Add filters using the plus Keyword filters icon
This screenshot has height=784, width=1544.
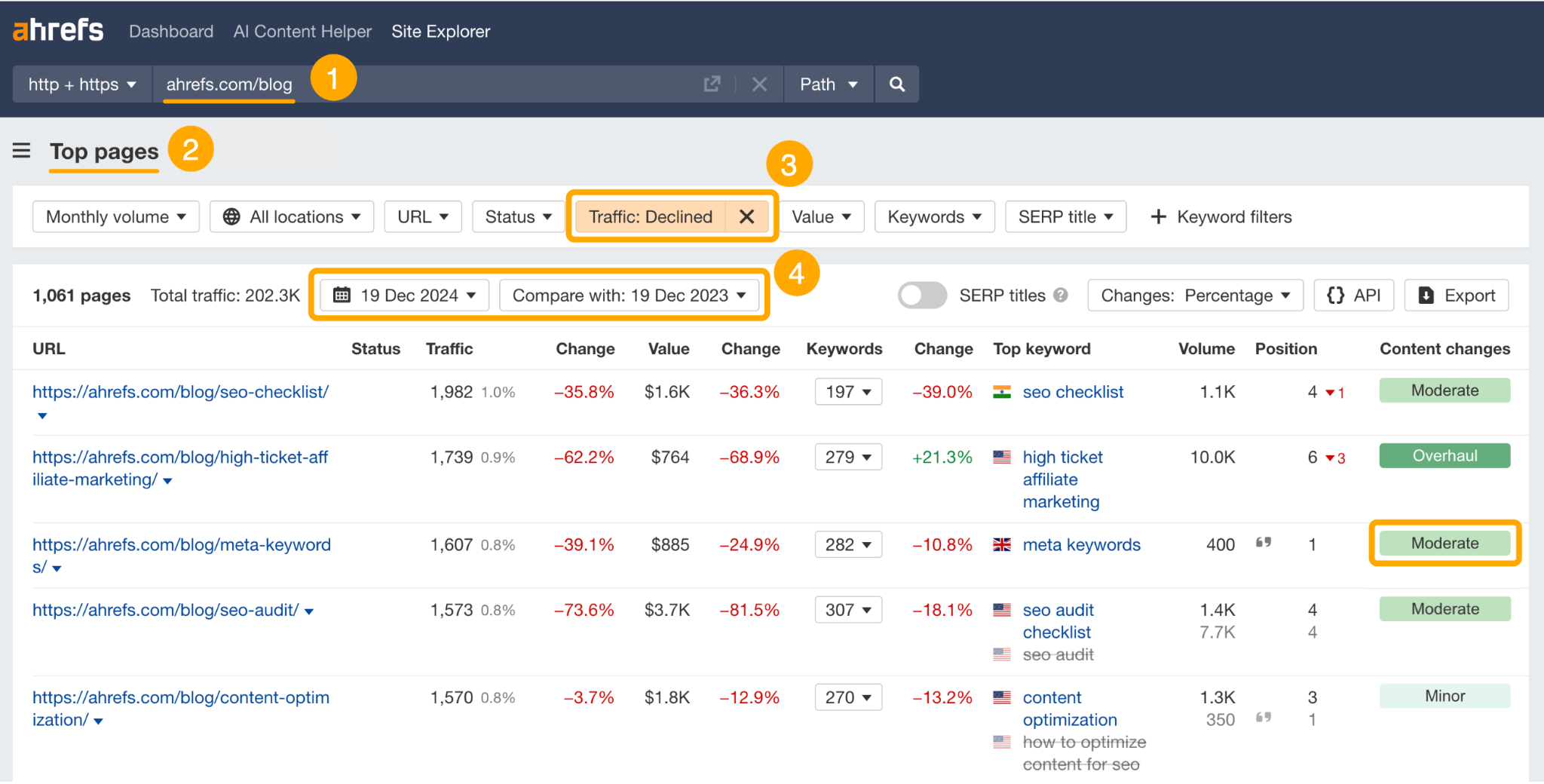coord(1158,216)
